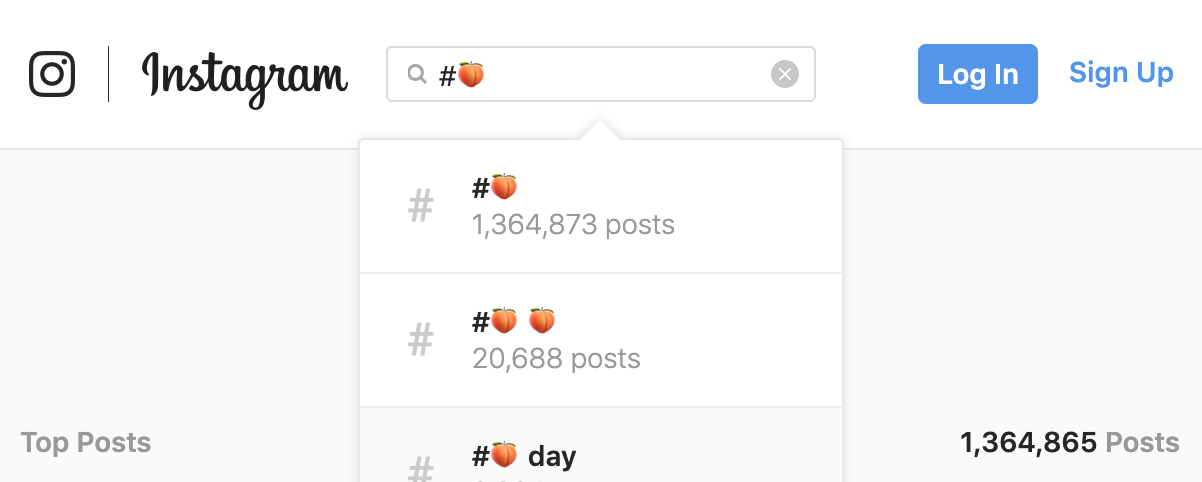Click the Top Posts heading
The image size is (1202, 482).
[x=86, y=443]
